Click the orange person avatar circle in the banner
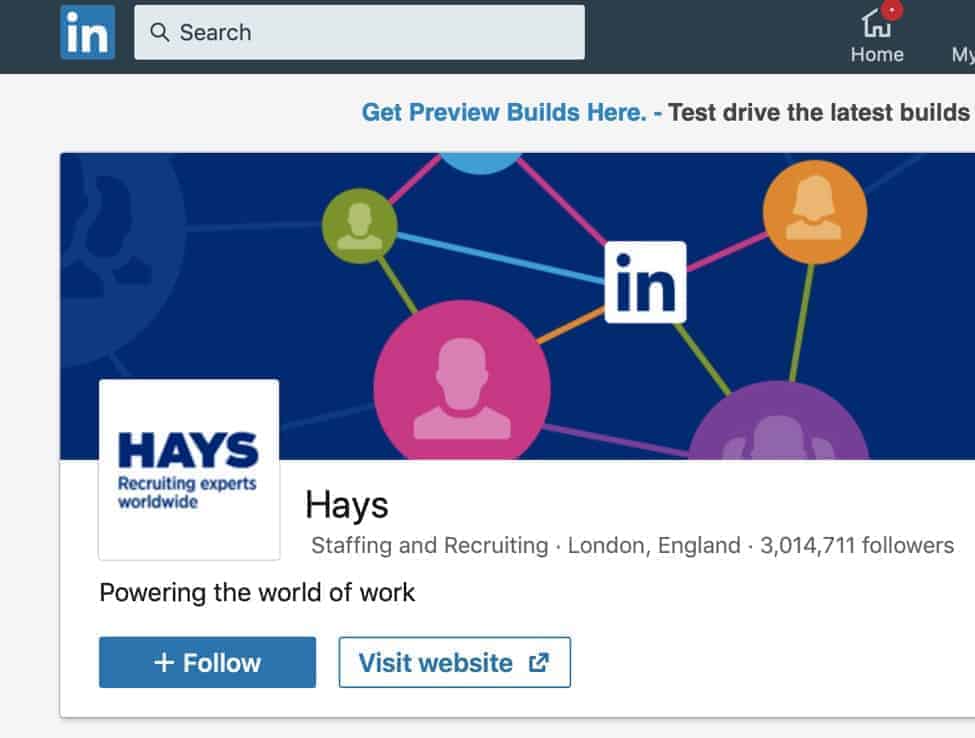Viewport: 975px width, 738px height. pyautogui.click(x=815, y=212)
